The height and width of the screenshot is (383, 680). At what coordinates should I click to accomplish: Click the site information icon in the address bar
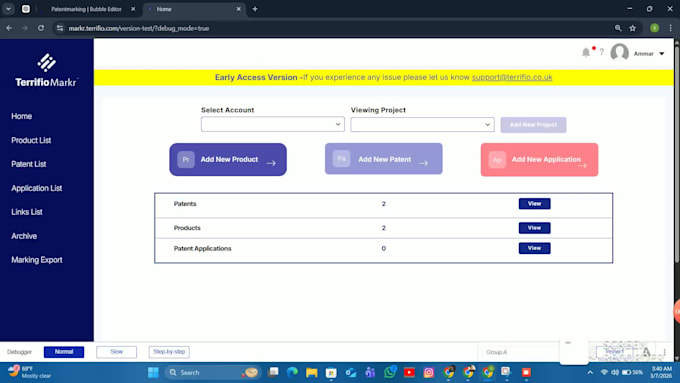click(x=60, y=28)
